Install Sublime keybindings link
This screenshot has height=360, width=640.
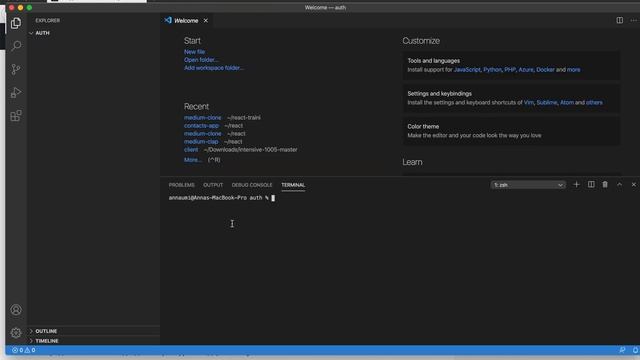[x=547, y=102]
